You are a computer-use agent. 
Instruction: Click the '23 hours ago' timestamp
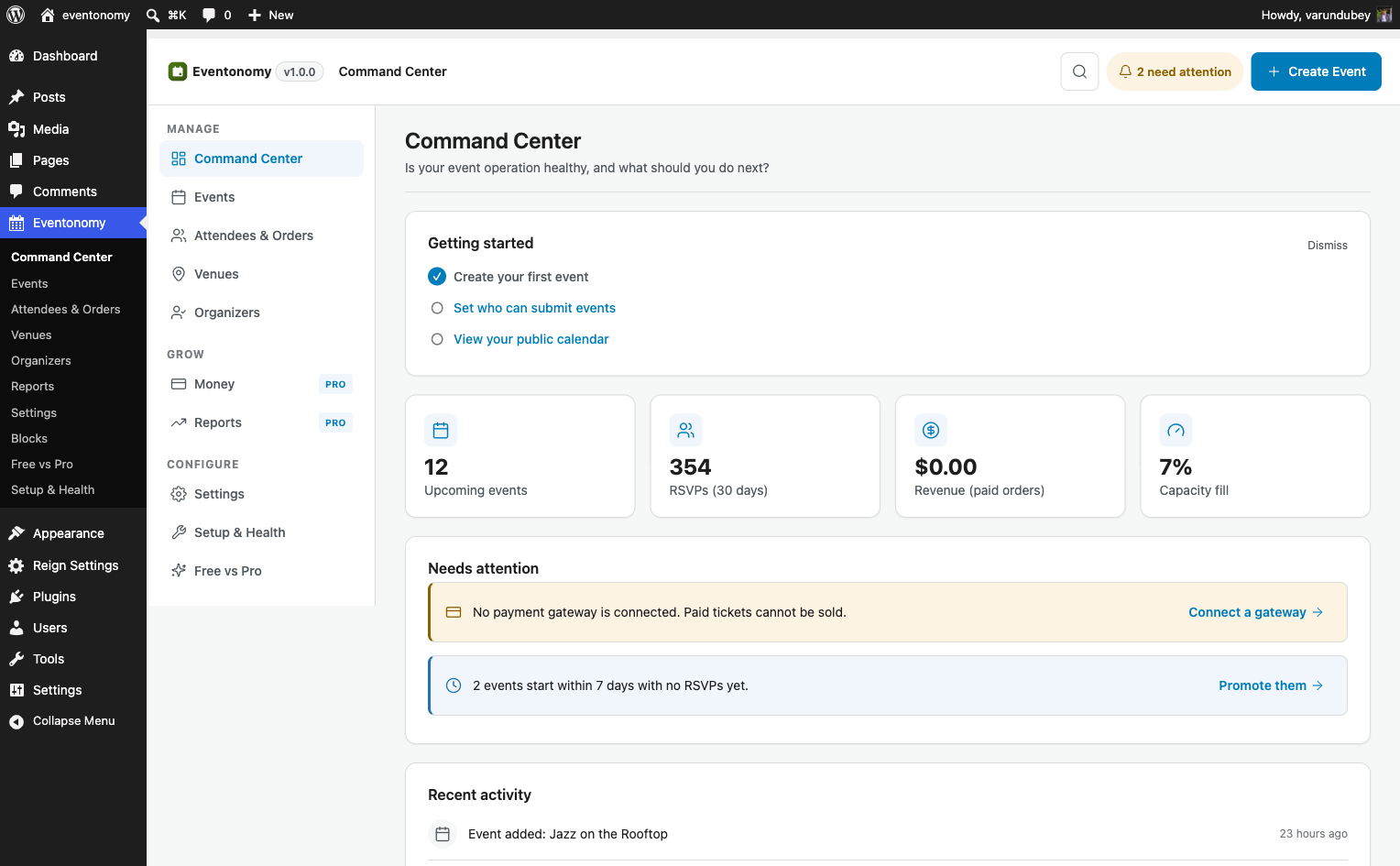pos(1313,834)
